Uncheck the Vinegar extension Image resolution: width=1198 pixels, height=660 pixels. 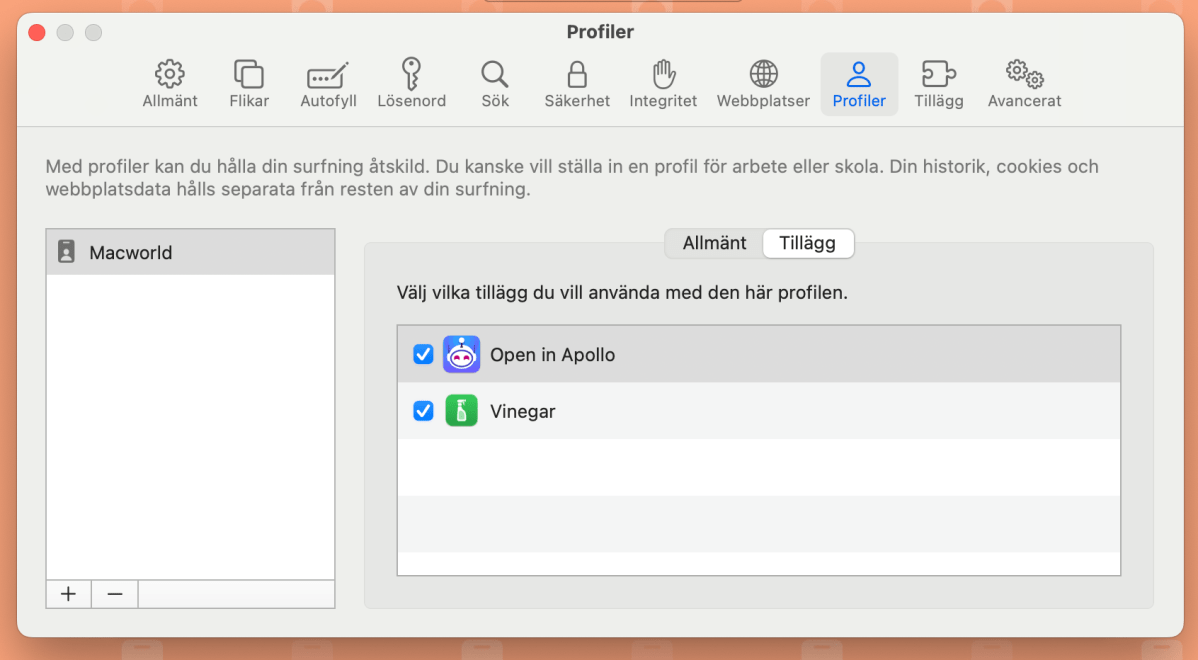coord(422,410)
